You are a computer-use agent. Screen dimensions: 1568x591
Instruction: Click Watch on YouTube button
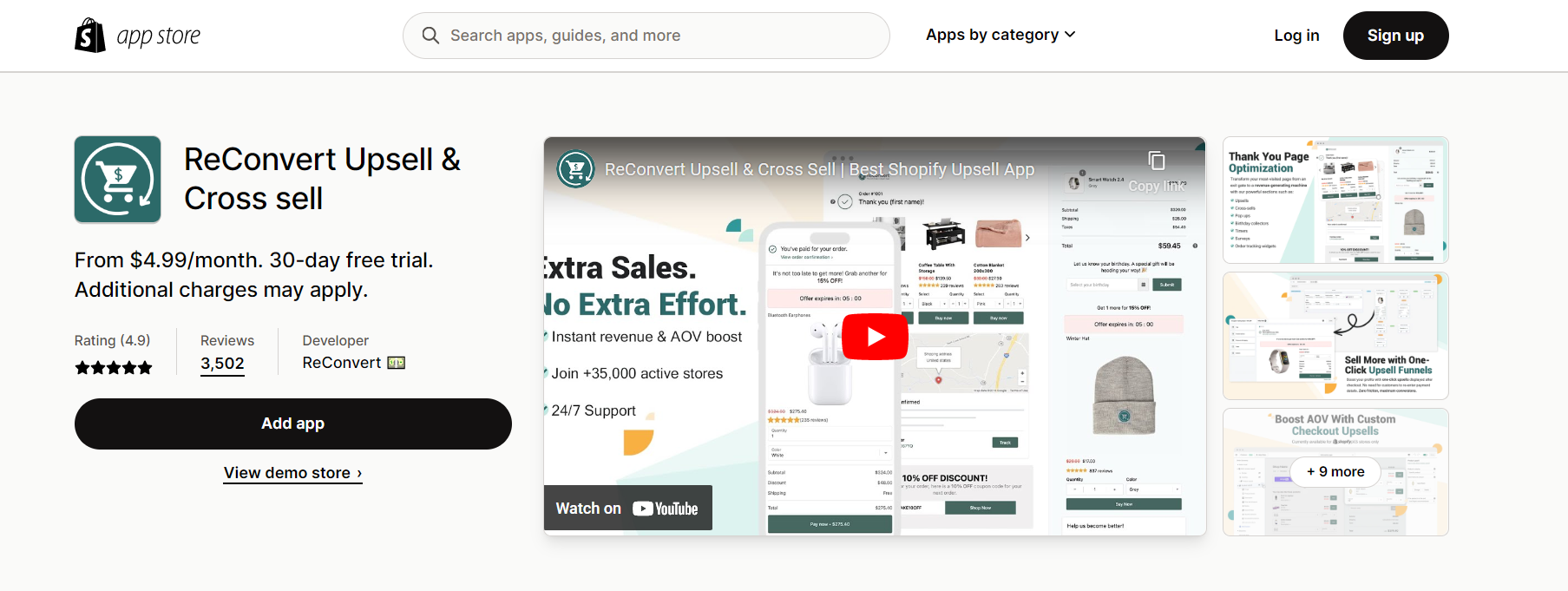(x=627, y=509)
